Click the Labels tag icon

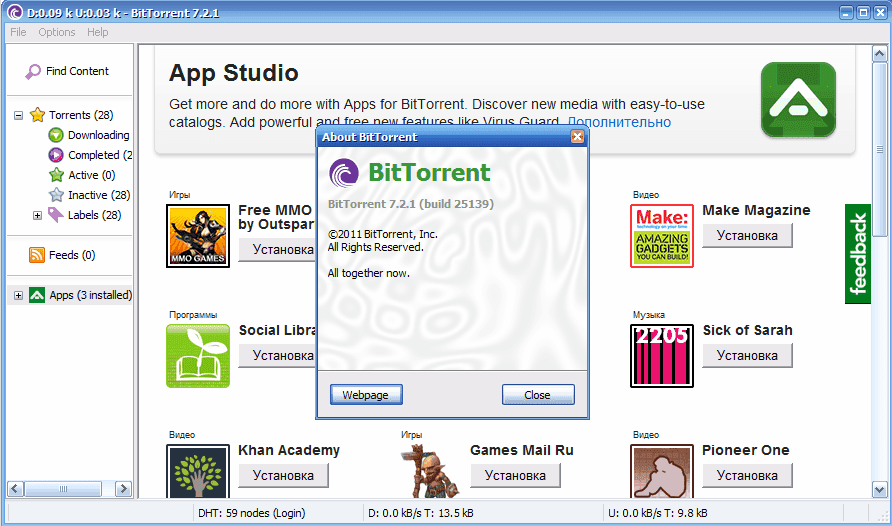click(x=56, y=215)
